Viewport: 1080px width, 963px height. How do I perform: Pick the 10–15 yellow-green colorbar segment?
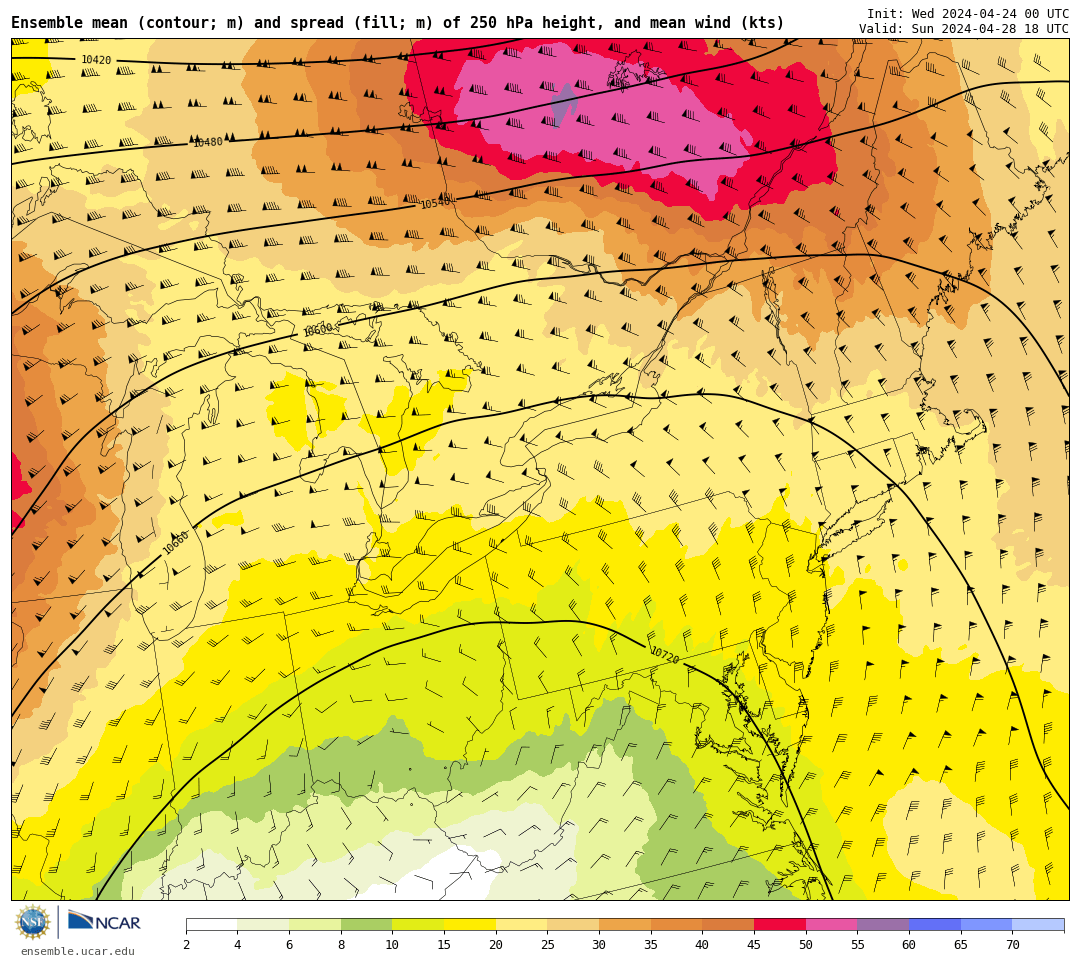[x=418, y=925]
